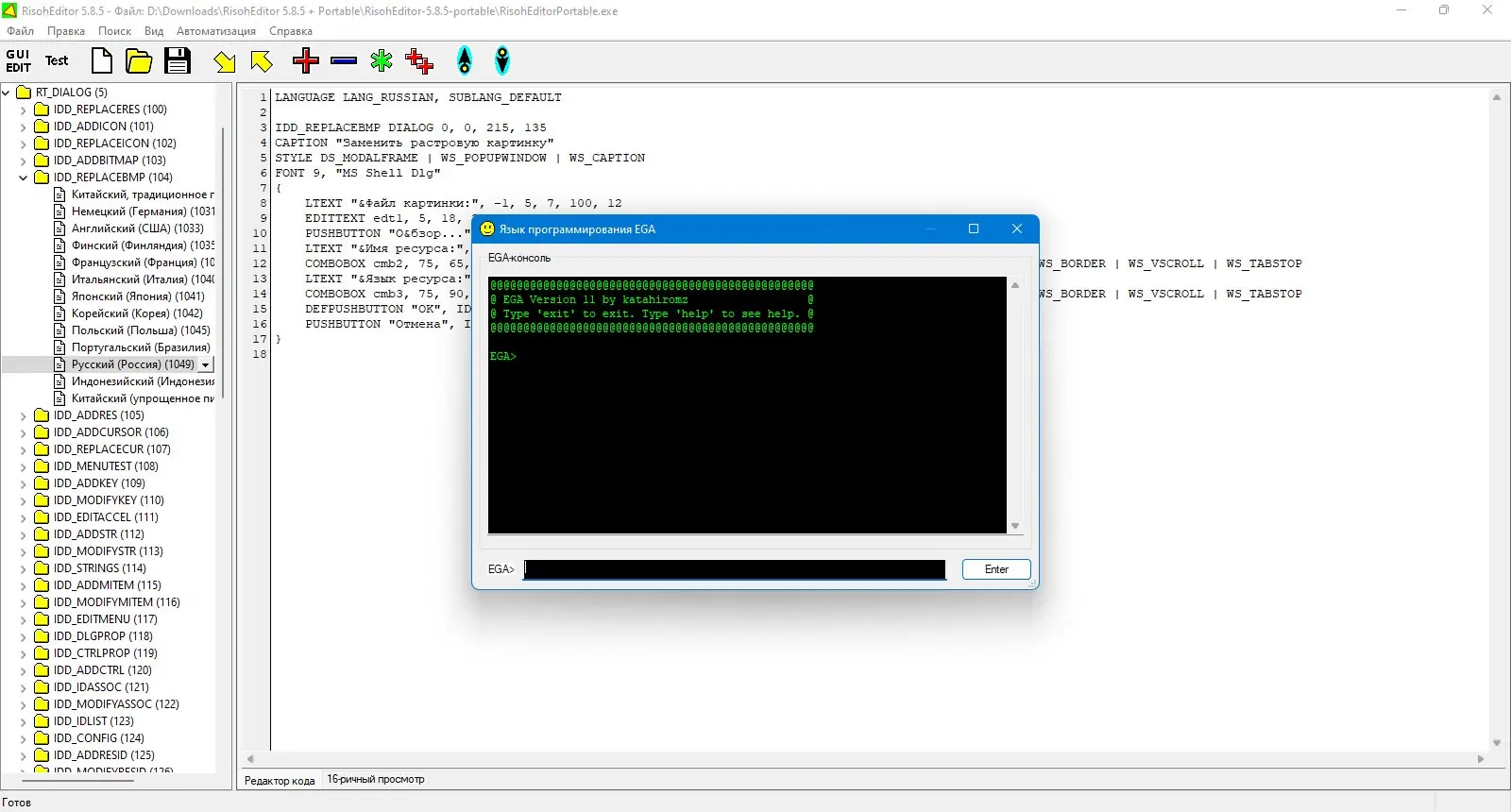The image size is (1511, 812).
Task: Open the Правка menu
Action: coord(66,31)
